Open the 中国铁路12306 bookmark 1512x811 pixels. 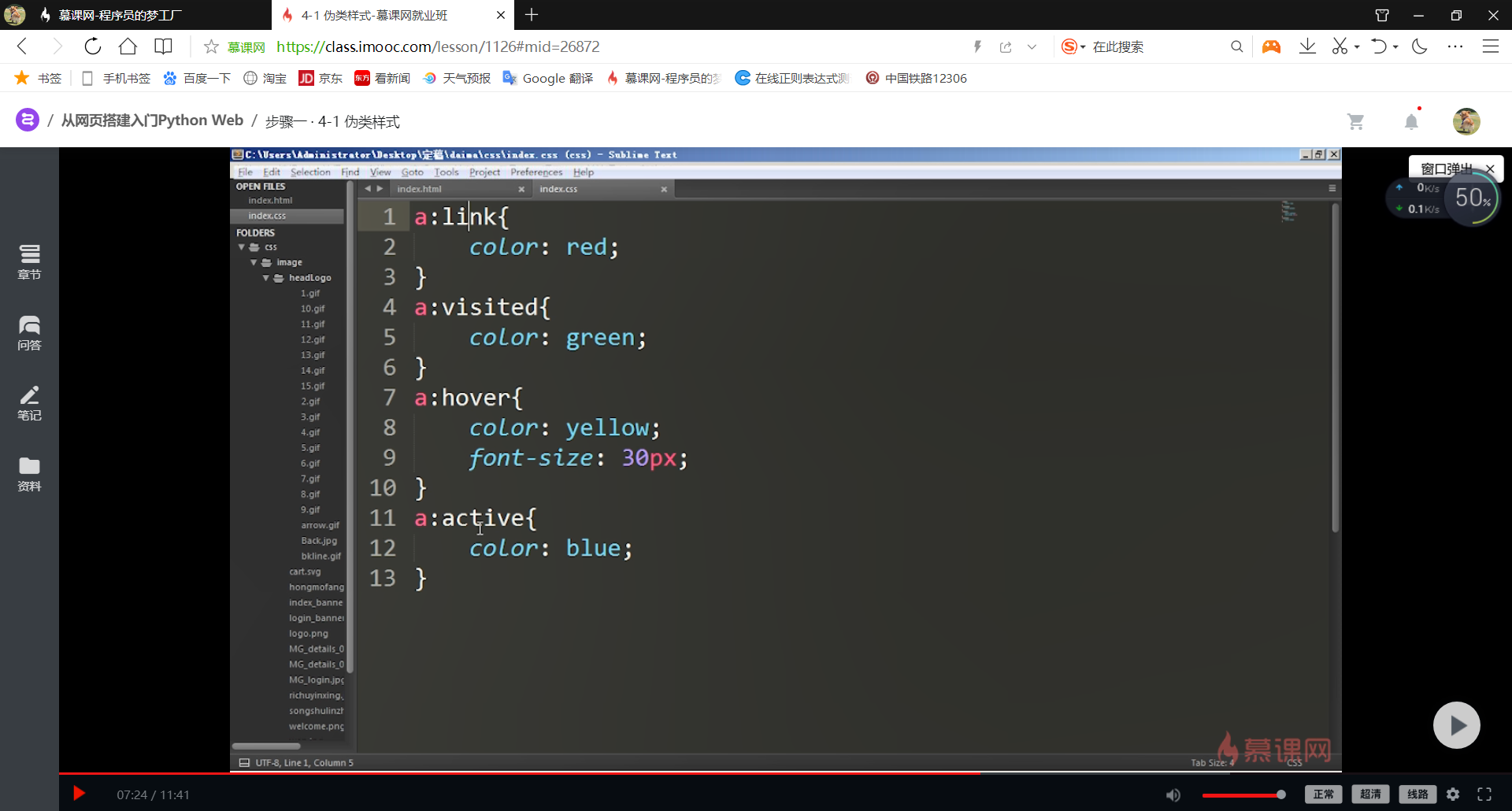pyautogui.click(x=917, y=78)
